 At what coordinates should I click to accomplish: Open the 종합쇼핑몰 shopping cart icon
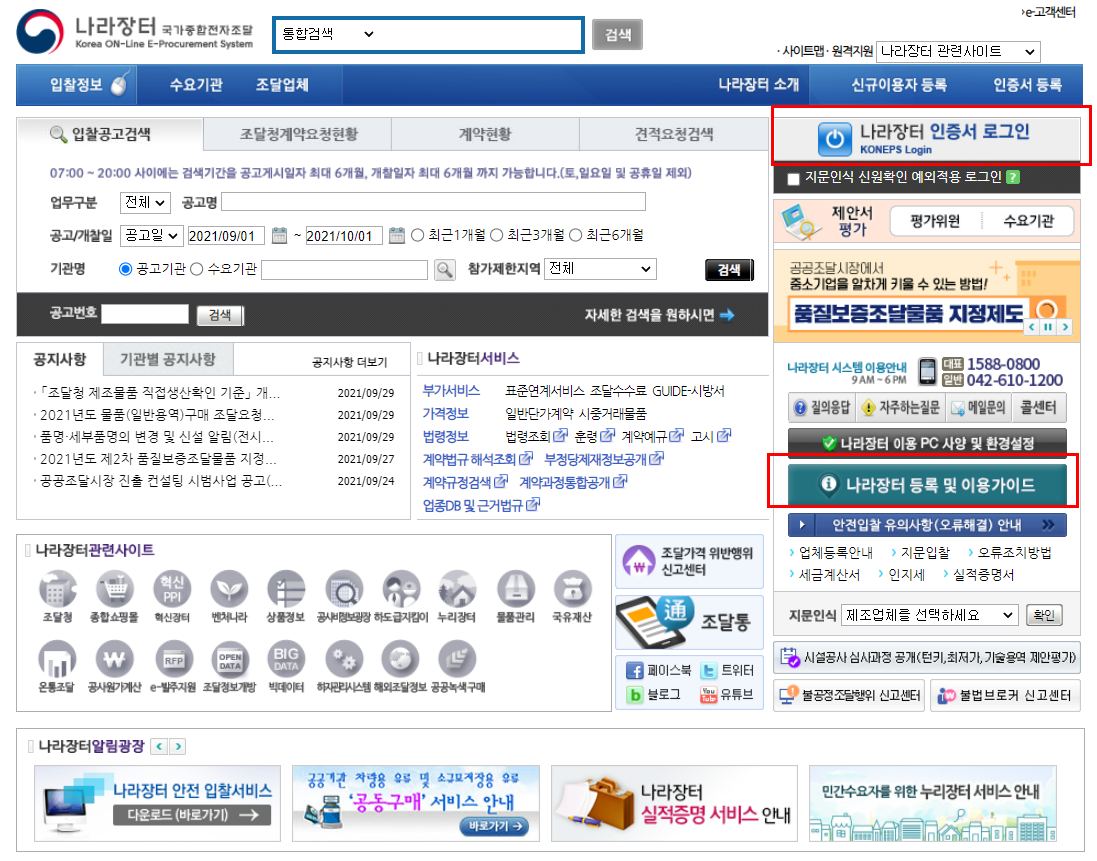coord(115,590)
